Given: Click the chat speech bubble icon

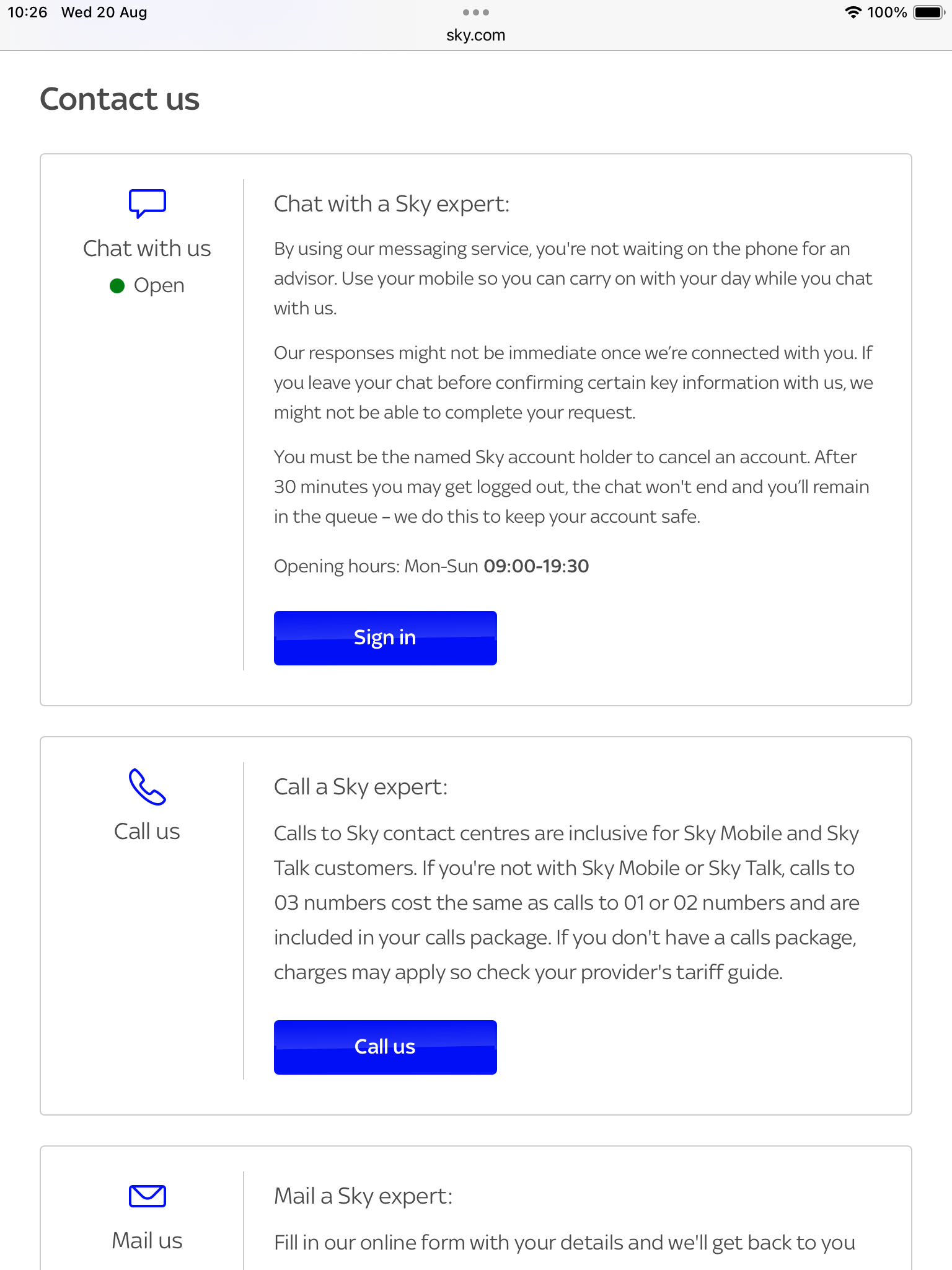Looking at the screenshot, I should point(147,203).
